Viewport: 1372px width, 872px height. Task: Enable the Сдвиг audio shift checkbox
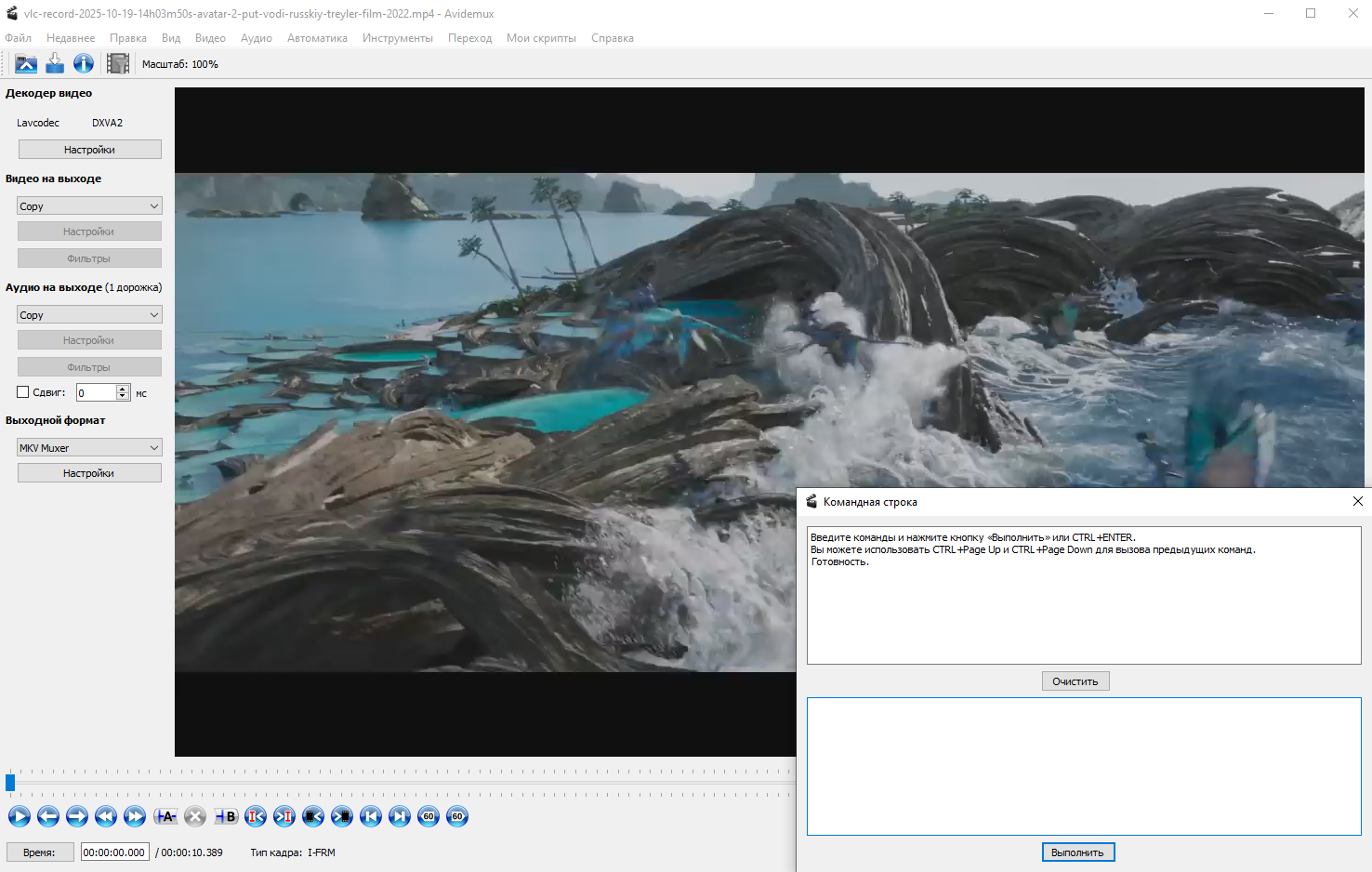point(23,392)
